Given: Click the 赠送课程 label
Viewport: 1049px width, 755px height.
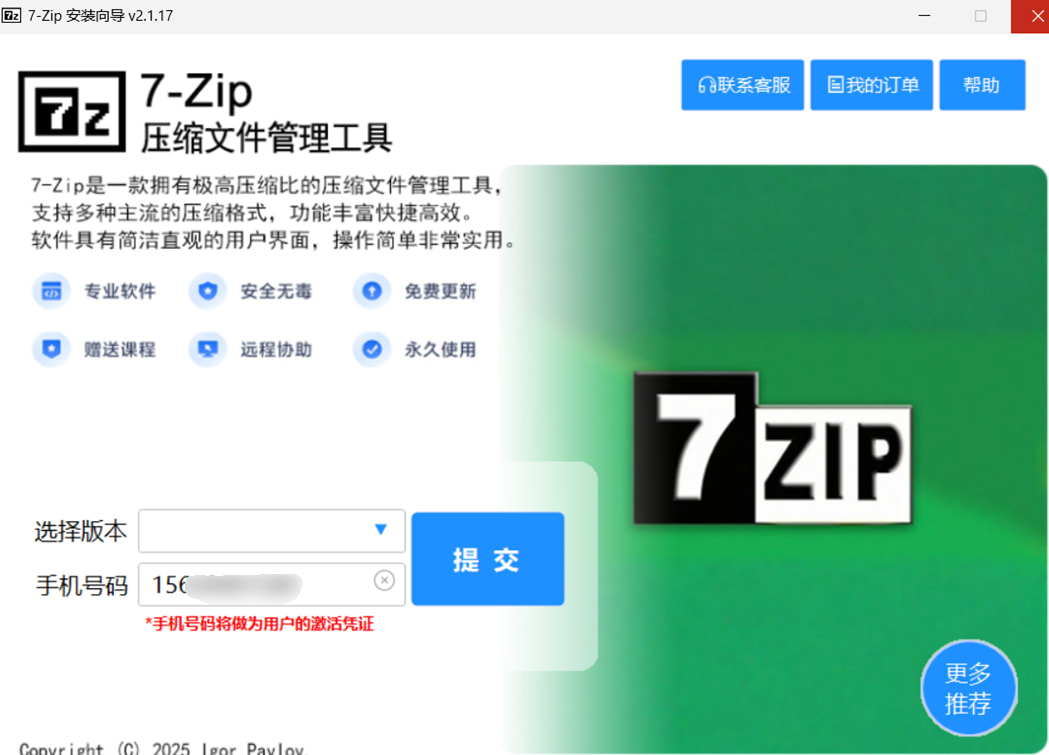Looking at the screenshot, I should [120, 349].
